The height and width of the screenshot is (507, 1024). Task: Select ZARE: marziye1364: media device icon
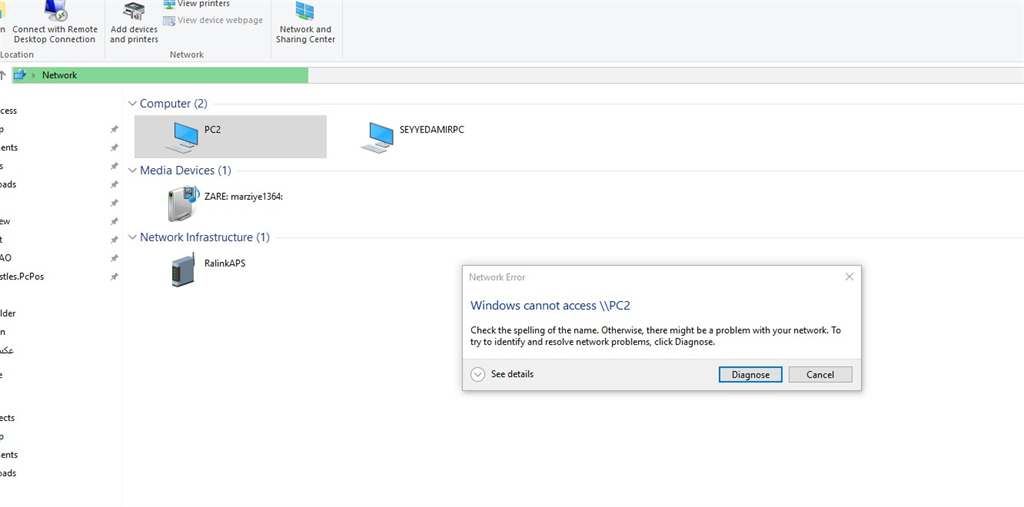tap(182, 203)
